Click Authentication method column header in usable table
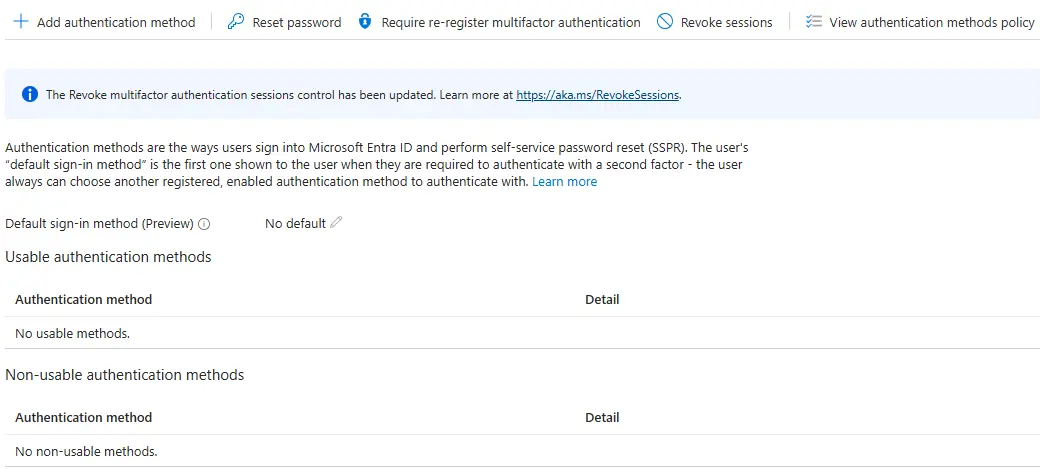Screen dimensions: 1042x470 pos(84,299)
